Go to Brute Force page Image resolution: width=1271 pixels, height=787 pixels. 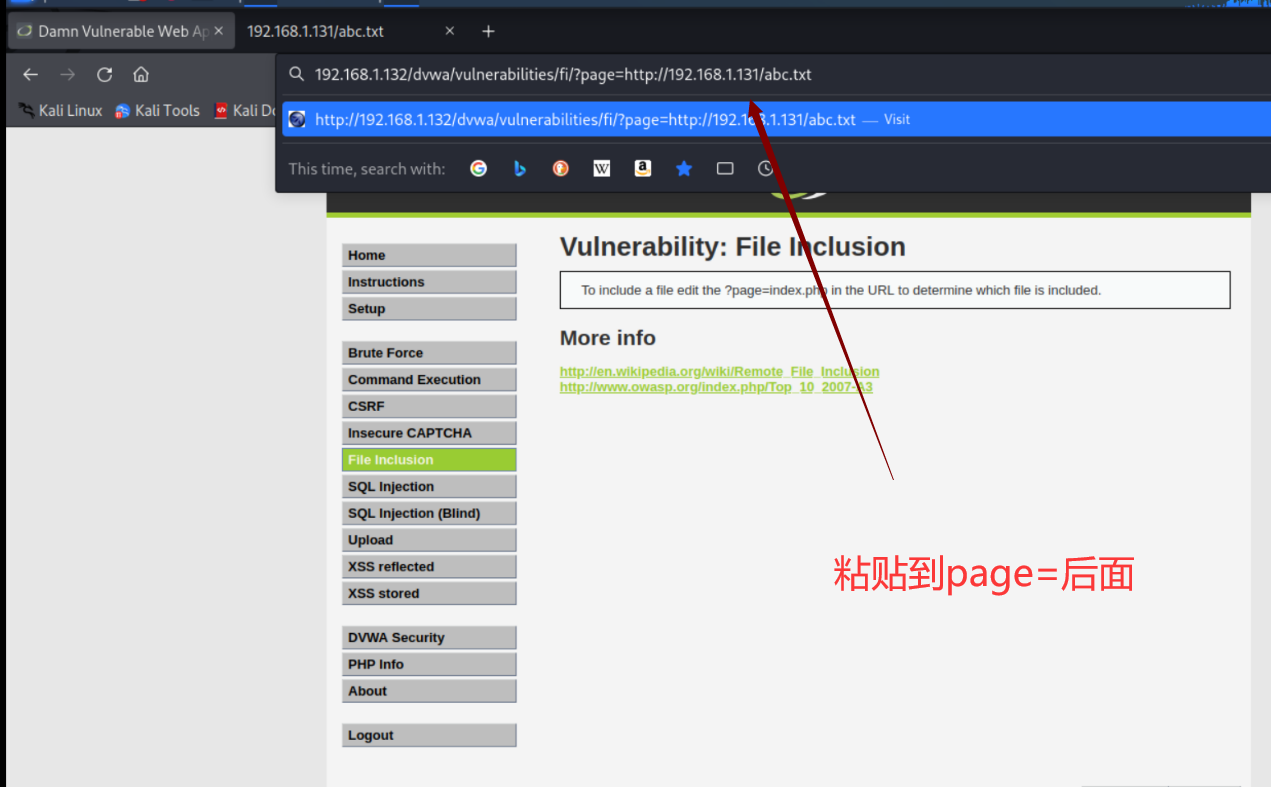(x=429, y=353)
